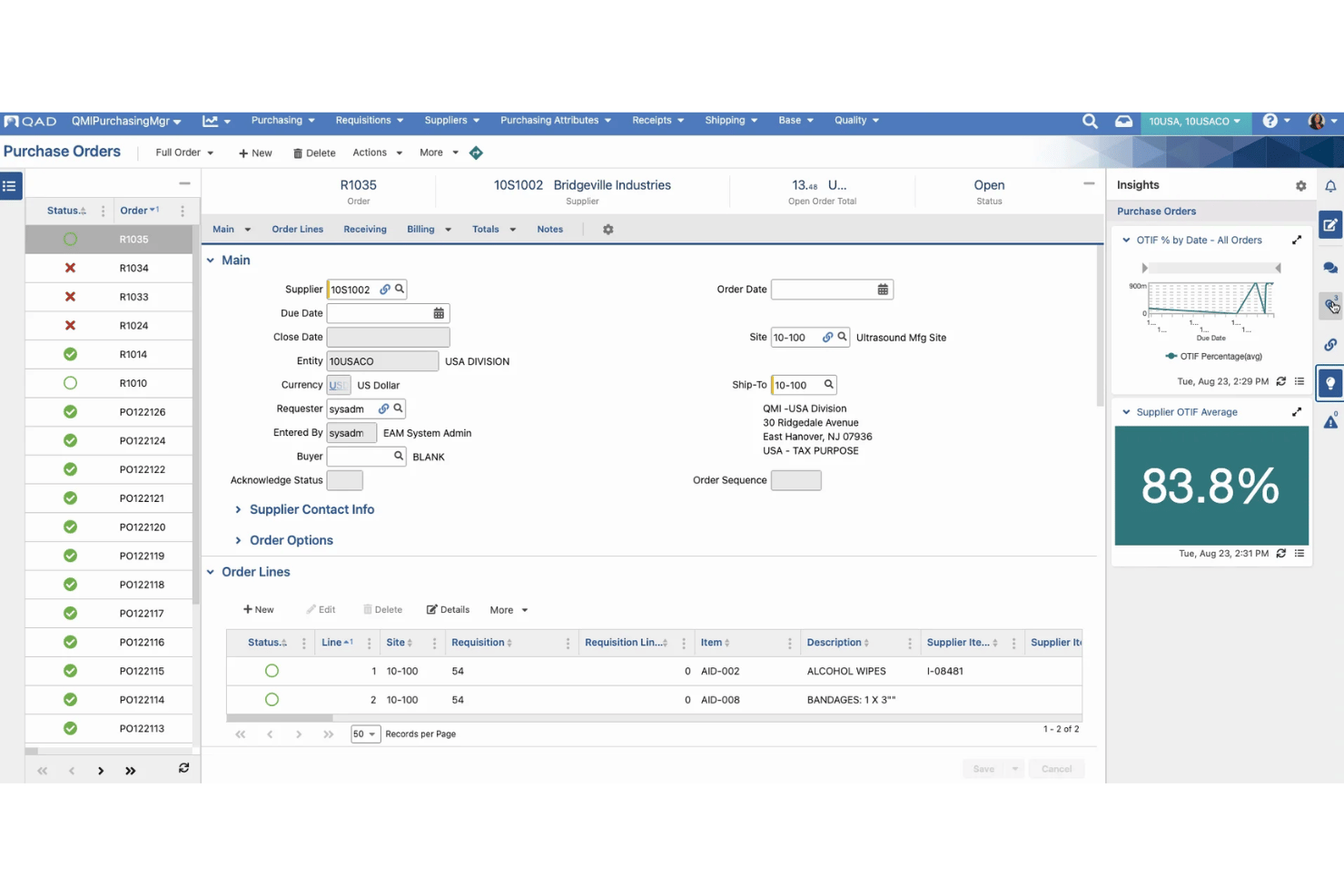Switch to the Order Lines tab

tap(297, 230)
